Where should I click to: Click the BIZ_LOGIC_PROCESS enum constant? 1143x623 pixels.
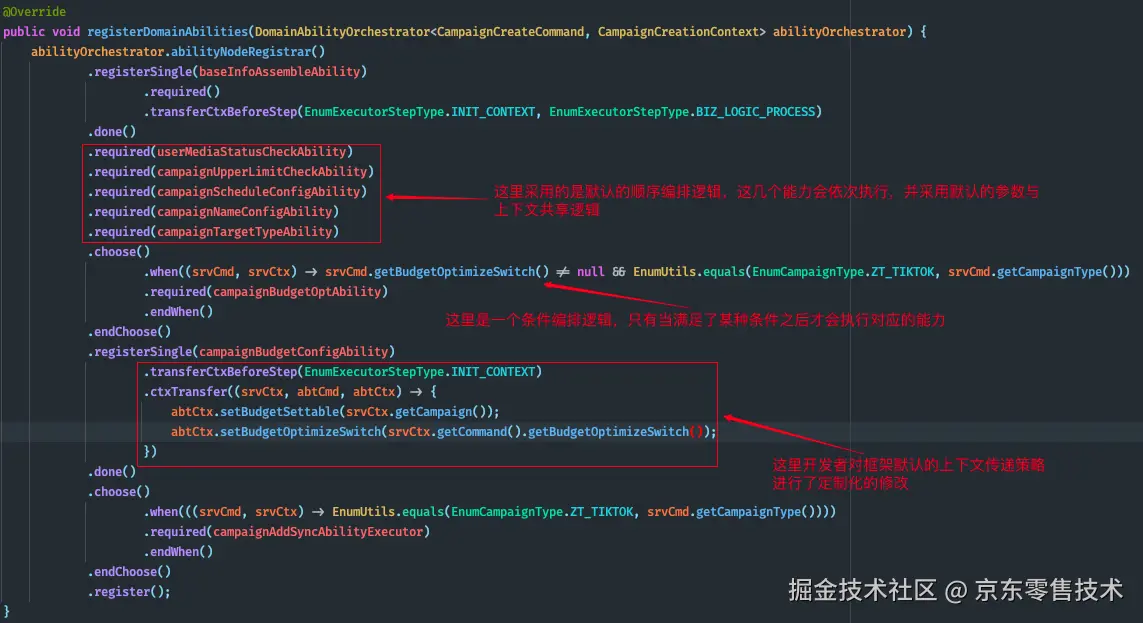pyautogui.click(x=755, y=112)
